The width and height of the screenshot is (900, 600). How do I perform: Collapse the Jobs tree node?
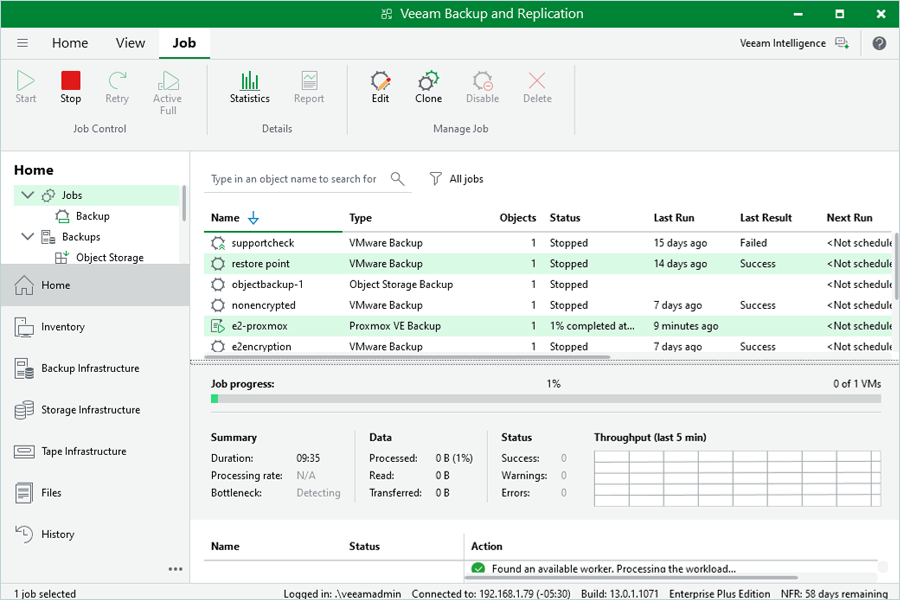27,196
